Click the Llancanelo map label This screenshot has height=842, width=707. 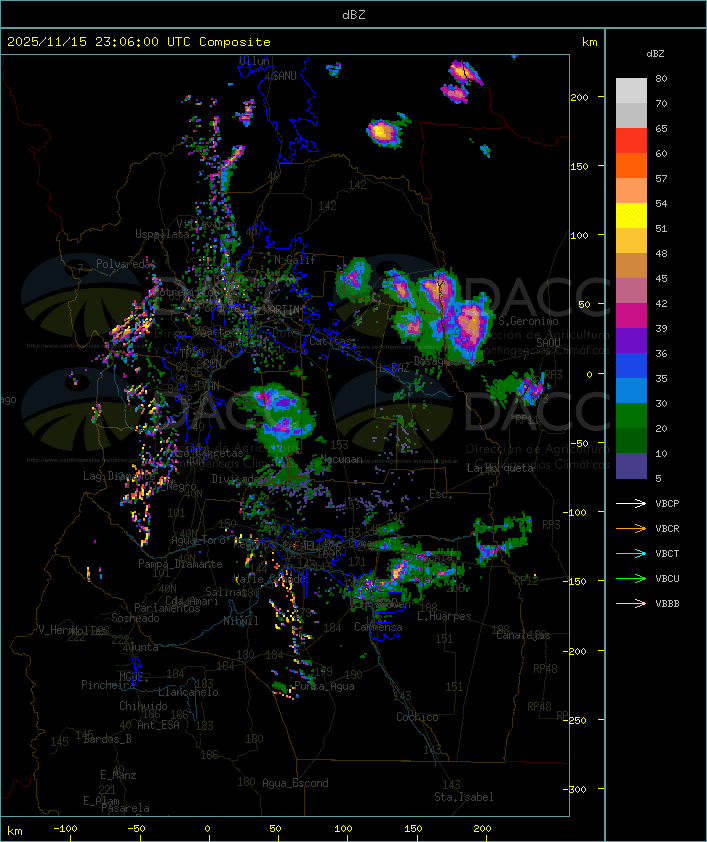tap(188, 692)
